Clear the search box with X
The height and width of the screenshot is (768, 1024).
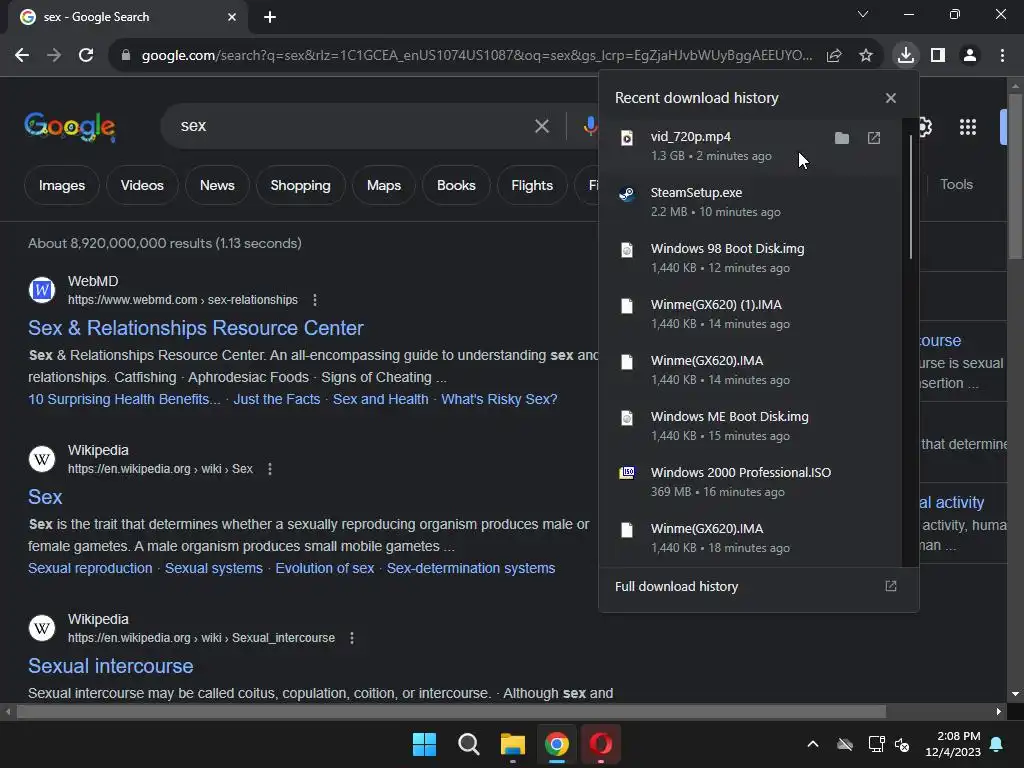click(541, 126)
